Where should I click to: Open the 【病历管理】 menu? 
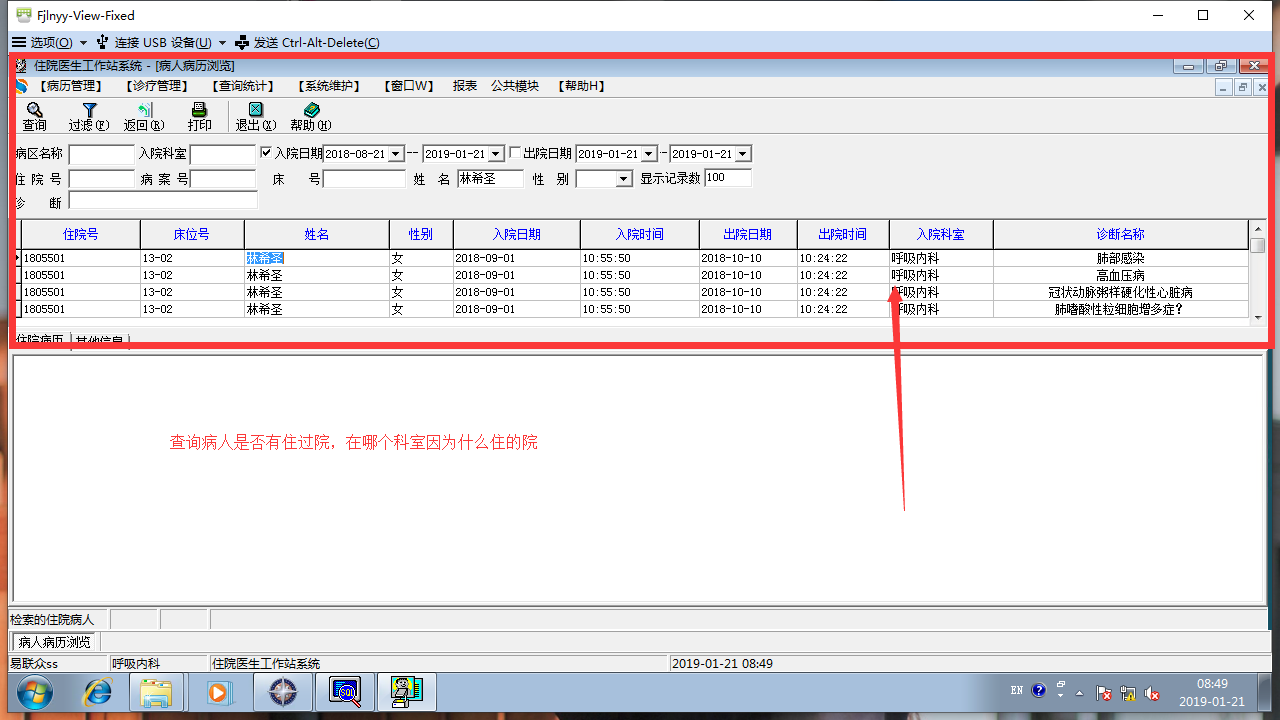point(71,86)
